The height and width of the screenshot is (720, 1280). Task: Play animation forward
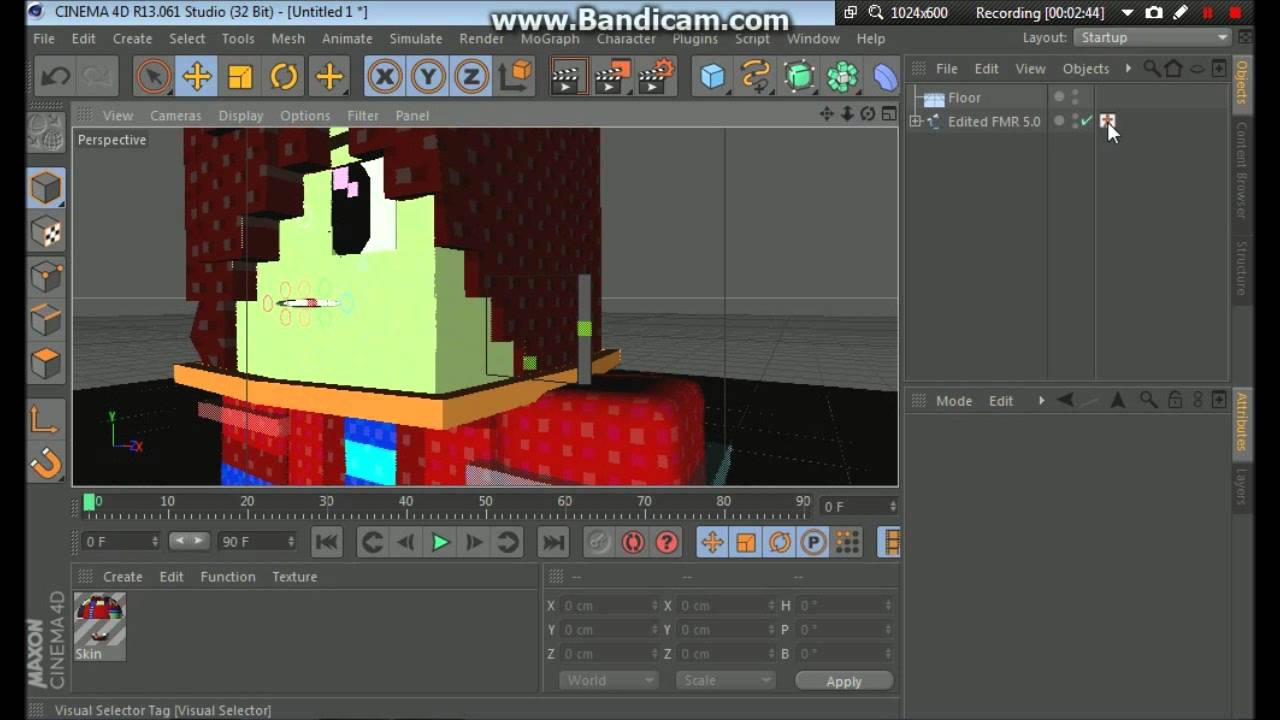[440, 542]
